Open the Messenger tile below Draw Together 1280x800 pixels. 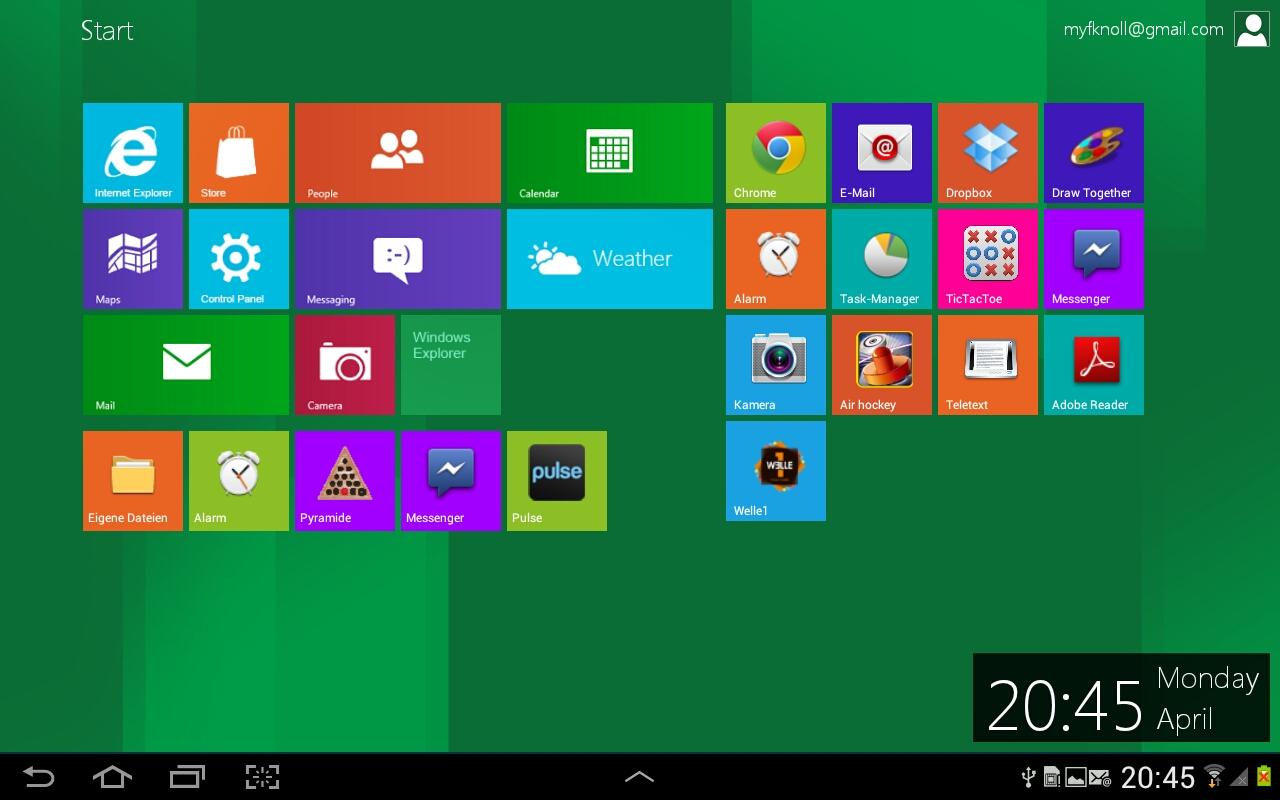[x=1094, y=259]
